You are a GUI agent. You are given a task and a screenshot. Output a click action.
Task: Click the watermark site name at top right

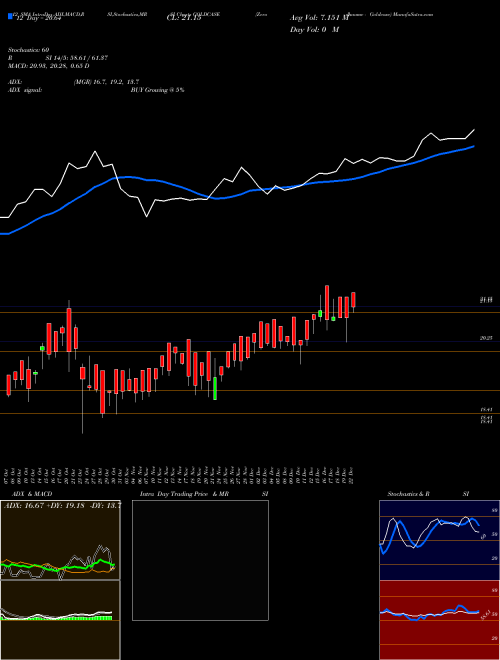[413, 14]
